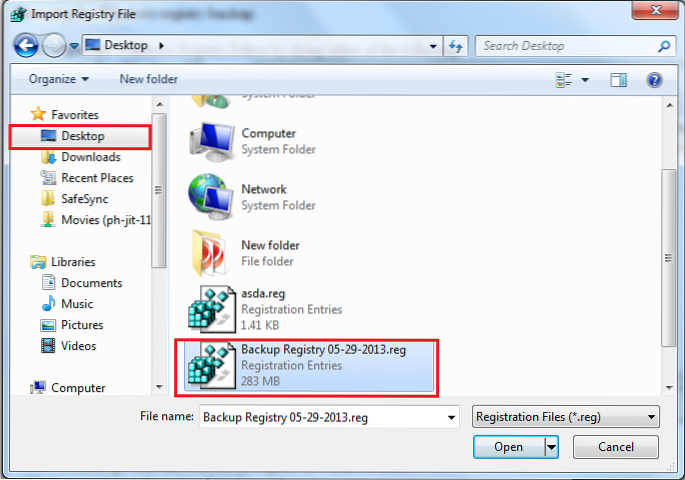The height and width of the screenshot is (480, 685).
Task: Select the Computer system folder icon
Action: pyautogui.click(x=211, y=142)
